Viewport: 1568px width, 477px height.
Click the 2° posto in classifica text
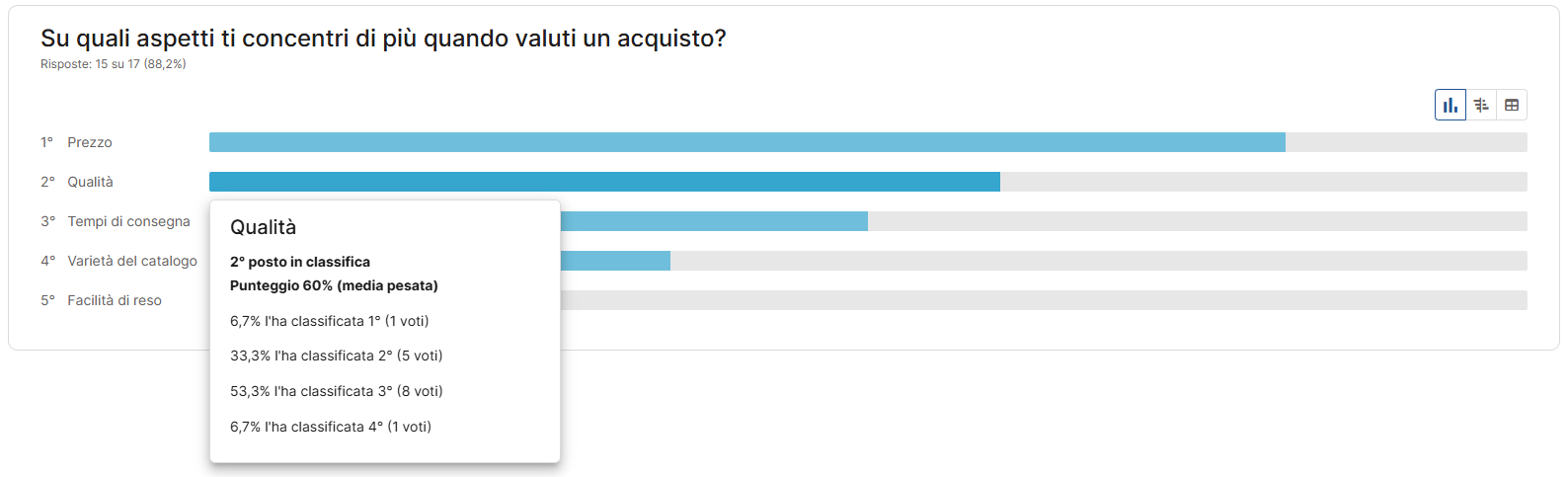coord(300,262)
